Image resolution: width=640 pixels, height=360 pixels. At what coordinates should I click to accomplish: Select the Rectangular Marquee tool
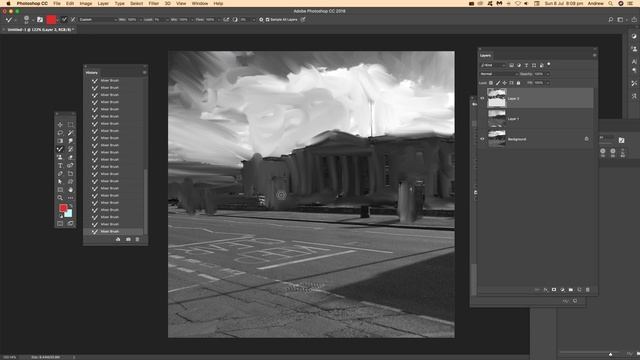click(x=71, y=124)
